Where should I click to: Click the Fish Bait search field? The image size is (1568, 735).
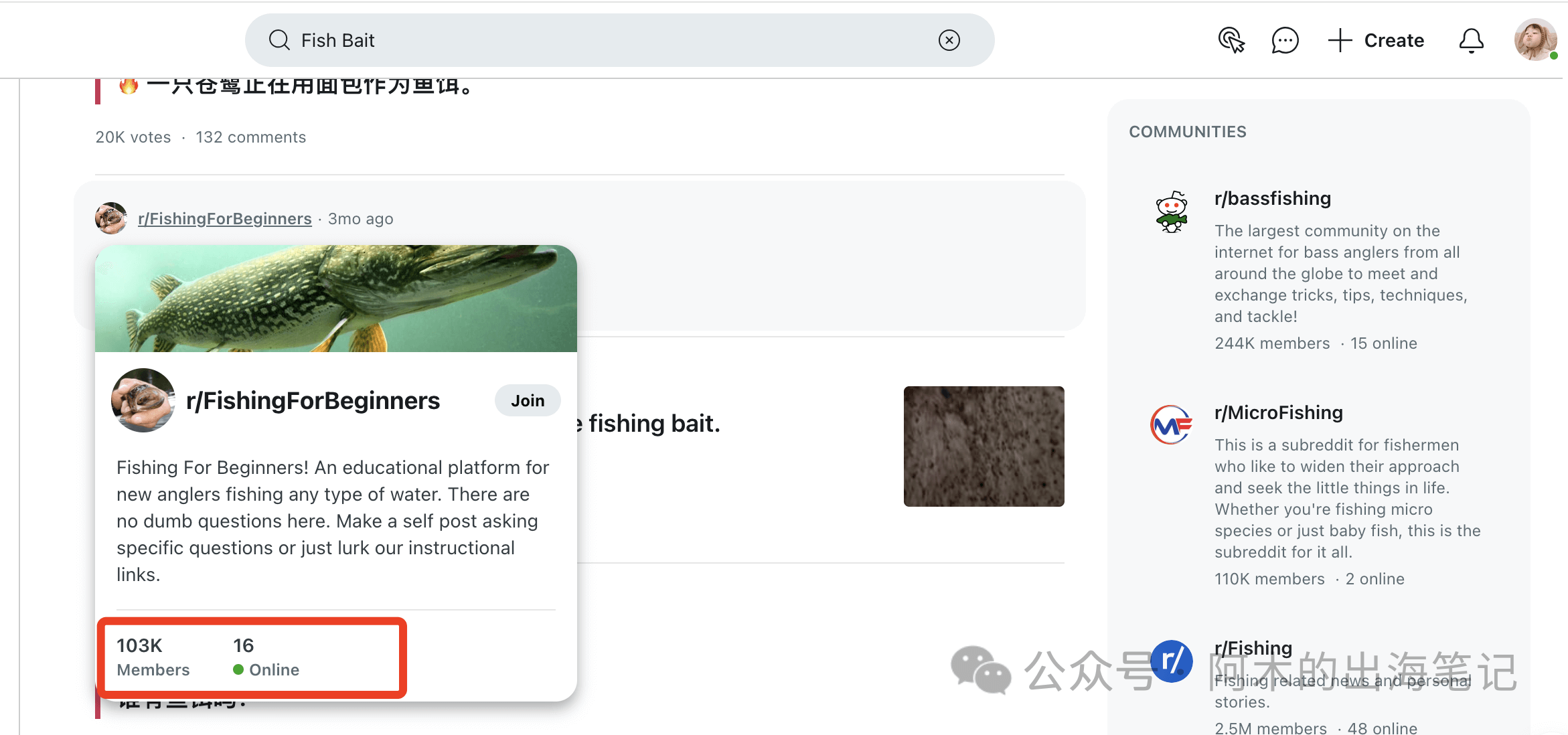point(619,40)
